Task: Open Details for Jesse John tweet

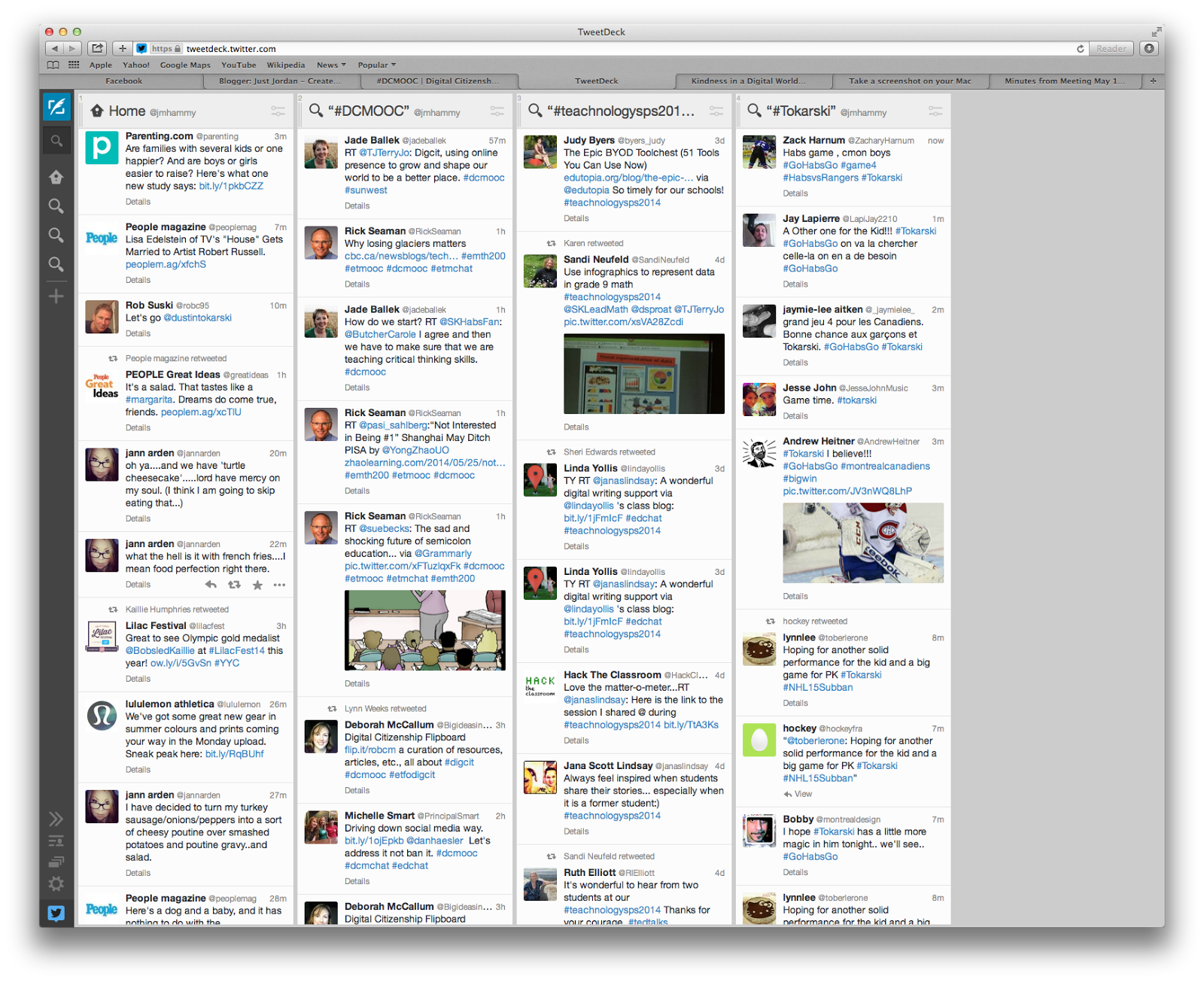Action: pos(795,416)
